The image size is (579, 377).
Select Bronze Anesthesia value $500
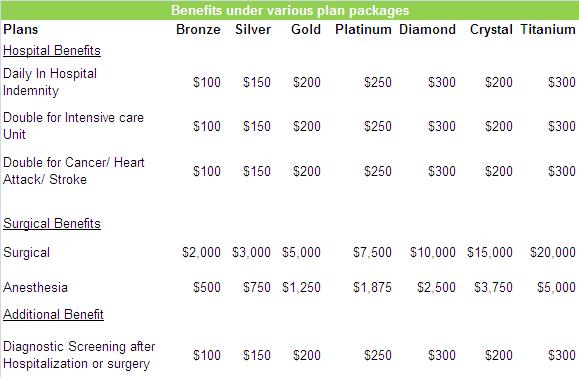207,287
